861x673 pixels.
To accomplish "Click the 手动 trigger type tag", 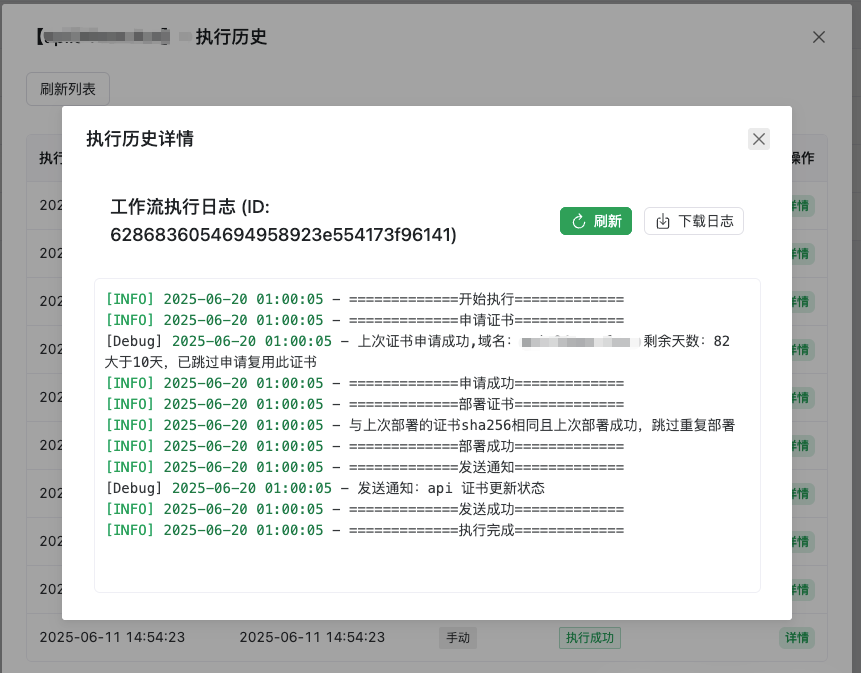I will [457, 638].
